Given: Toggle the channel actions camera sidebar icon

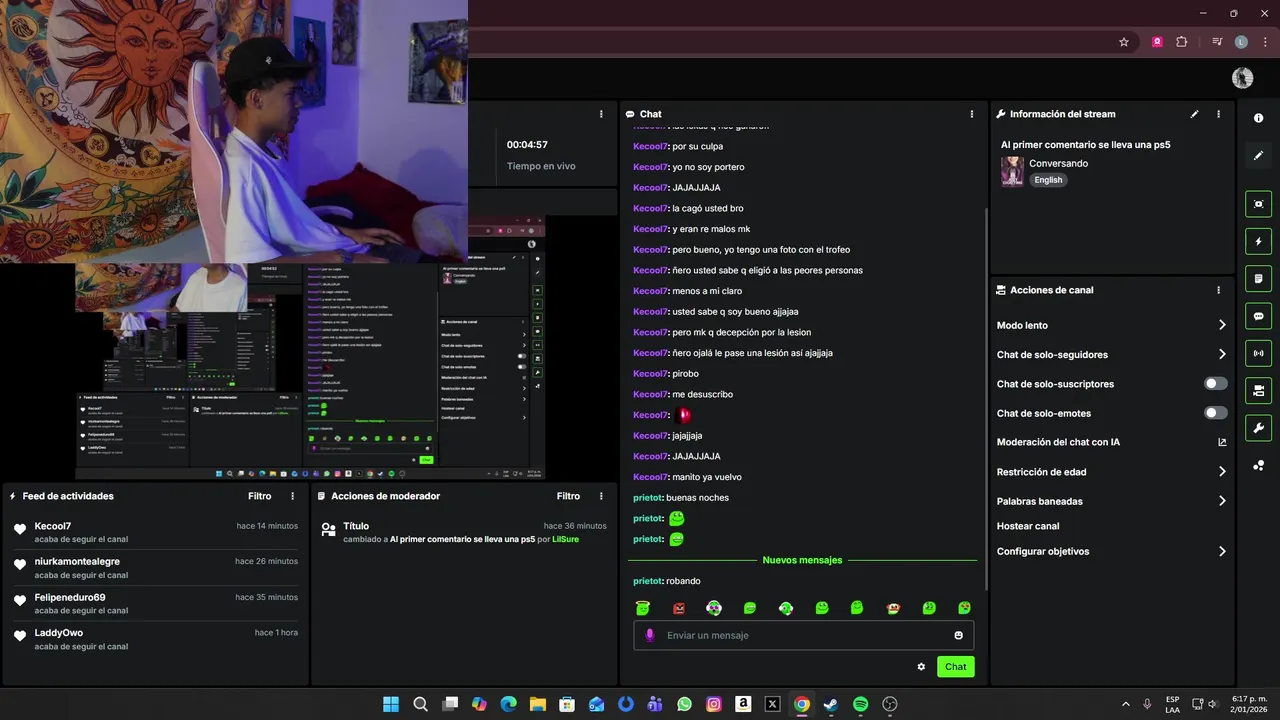Looking at the screenshot, I should [1258, 390].
